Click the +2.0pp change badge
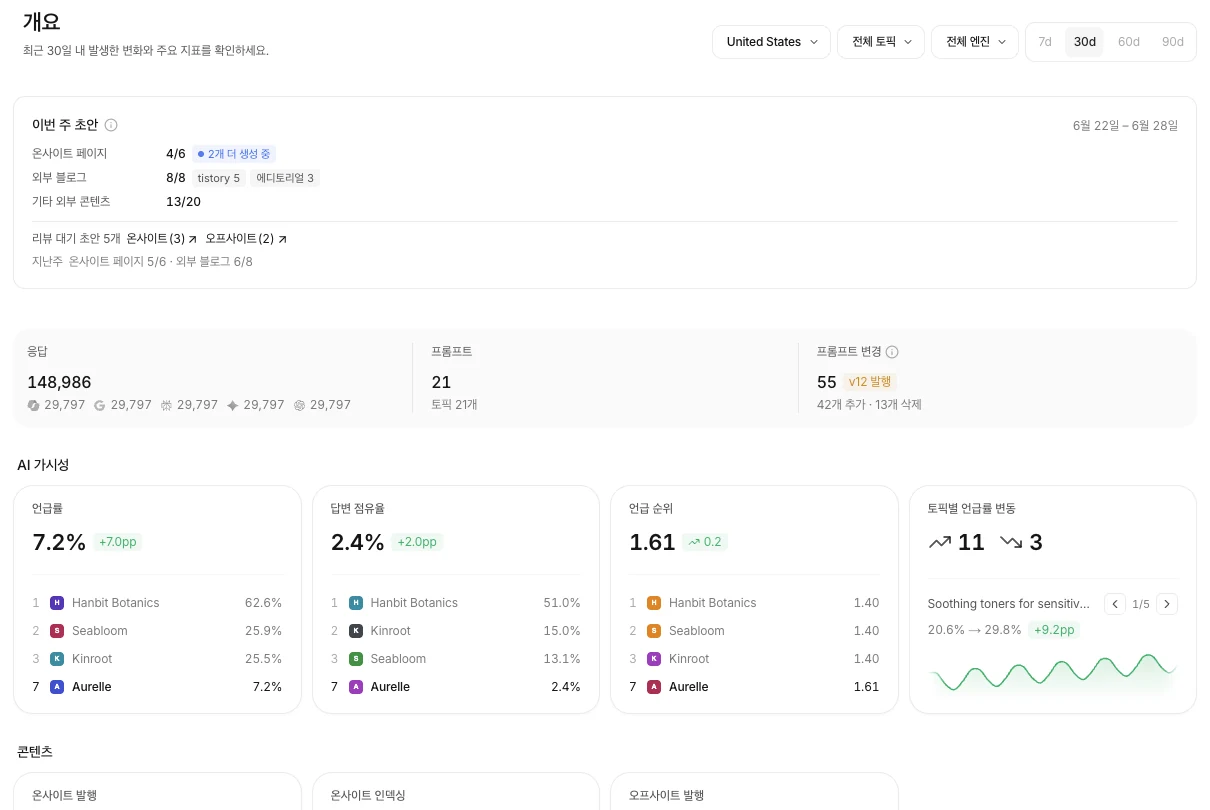 click(x=417, y=542)
